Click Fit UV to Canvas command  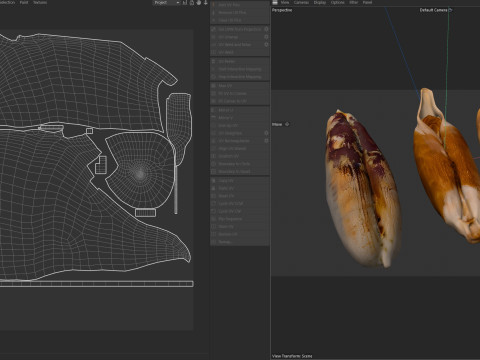pos(240,94)
